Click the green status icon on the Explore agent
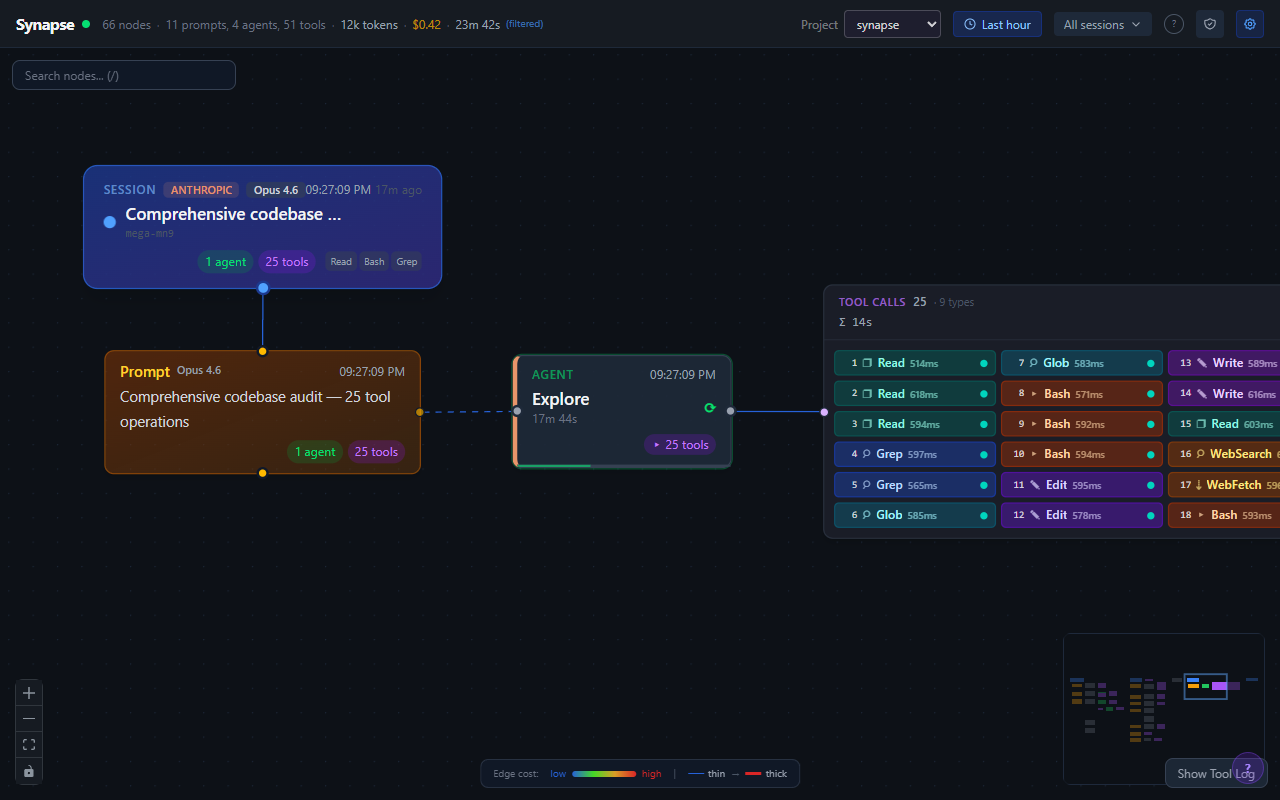1280x800 pixels. (710, 408)
